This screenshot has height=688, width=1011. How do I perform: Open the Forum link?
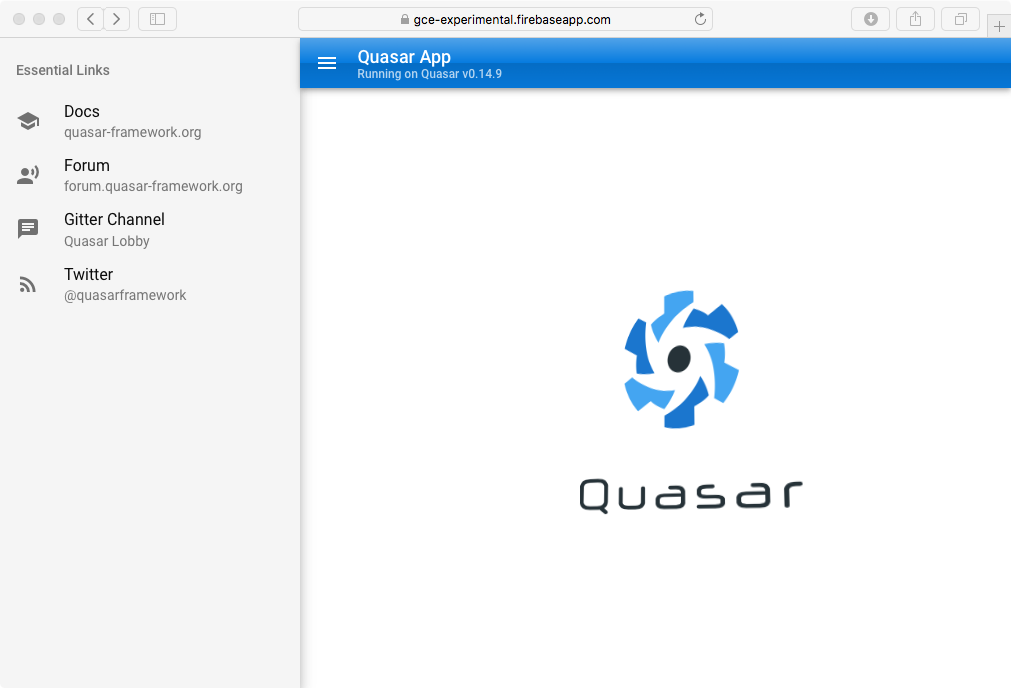(x=150, y=175)
